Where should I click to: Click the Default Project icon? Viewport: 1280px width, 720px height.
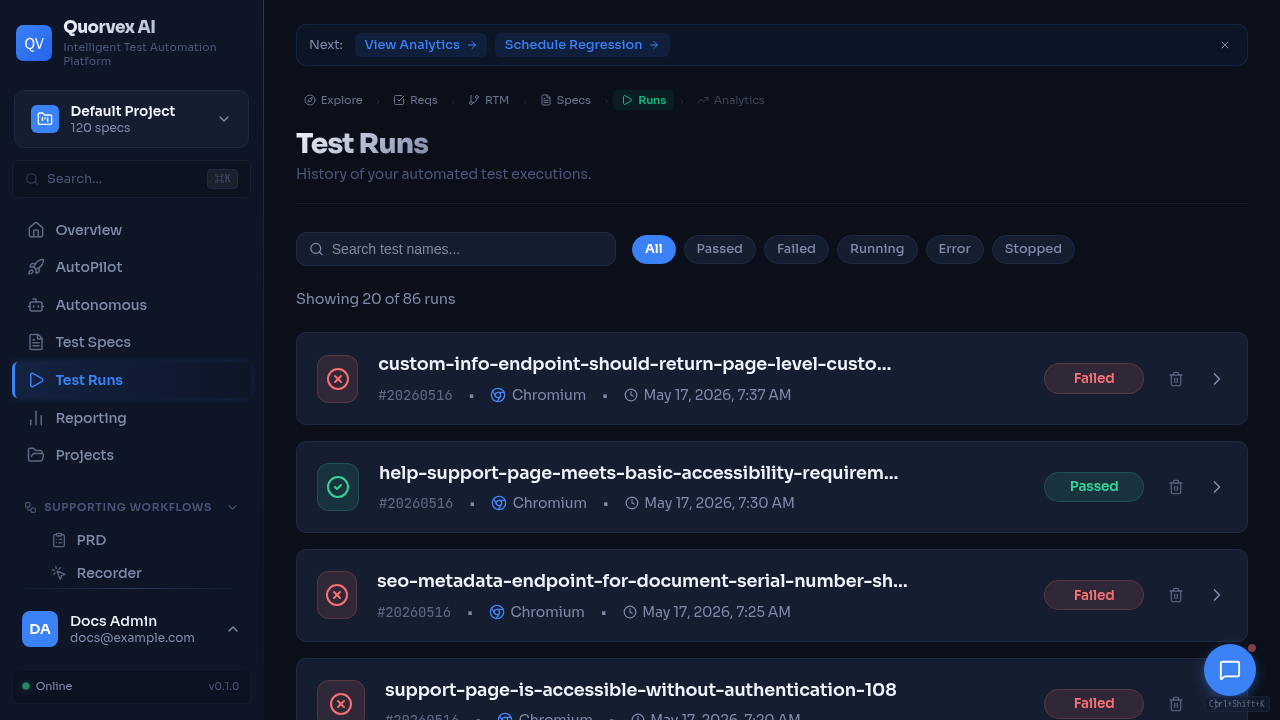tap(45, 119)
